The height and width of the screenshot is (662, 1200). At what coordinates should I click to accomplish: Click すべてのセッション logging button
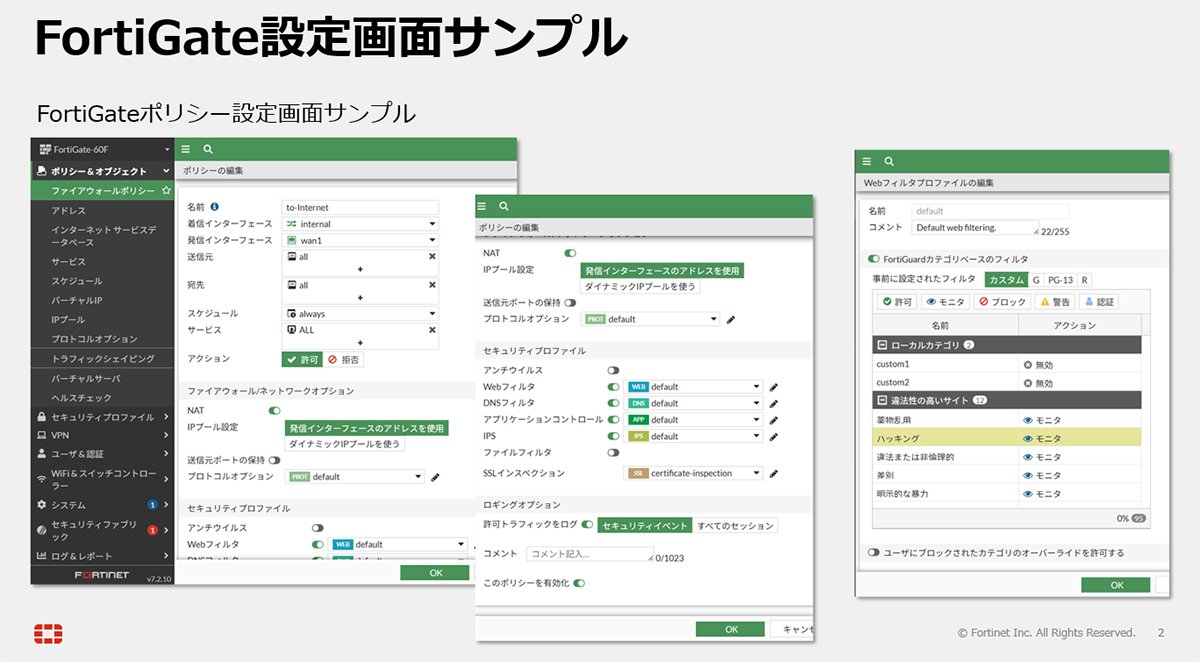736,524
